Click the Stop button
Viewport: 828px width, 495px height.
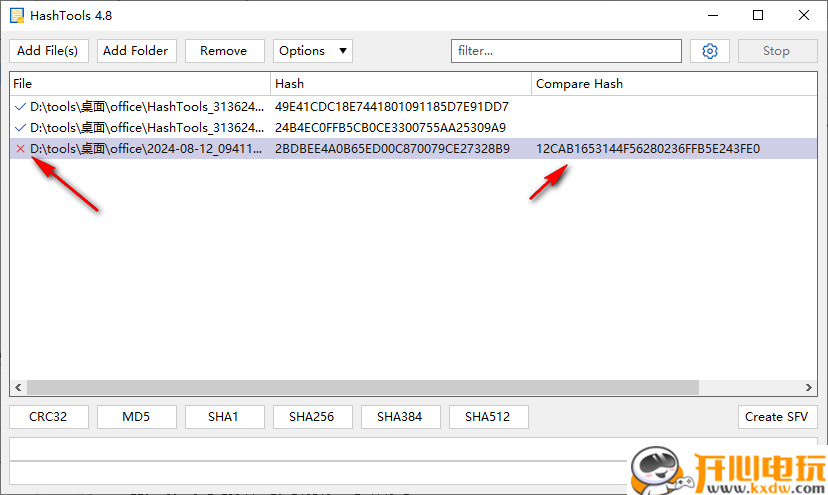pos(777,51)
